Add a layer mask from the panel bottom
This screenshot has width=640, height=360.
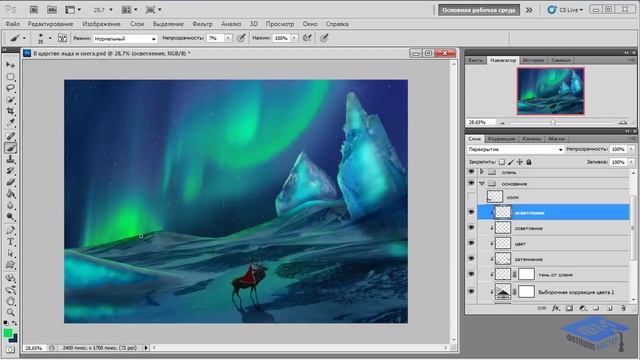click(x=569, y=309)
